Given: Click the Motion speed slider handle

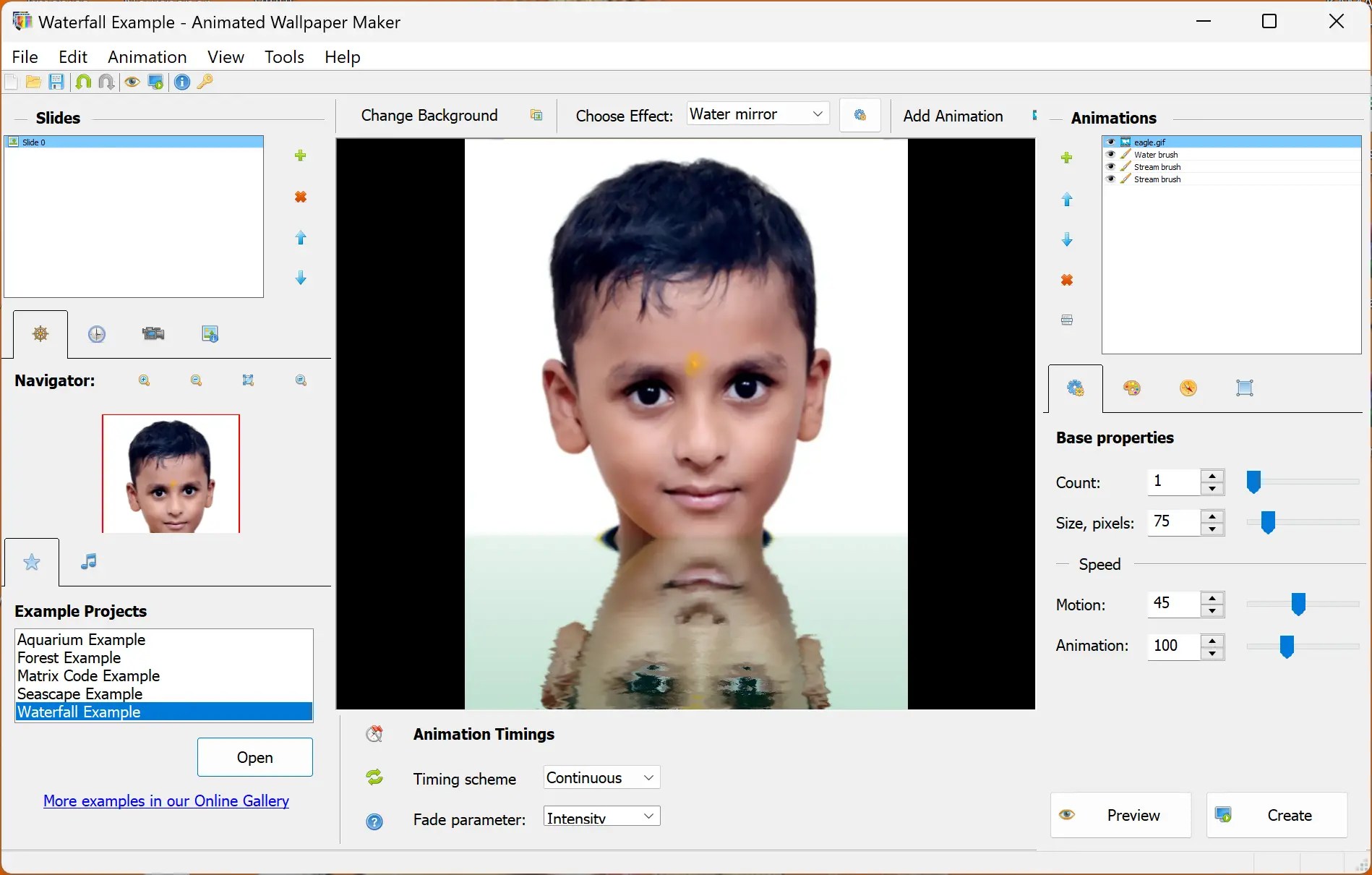Looking at the screenshot, I should point(1298,604).
